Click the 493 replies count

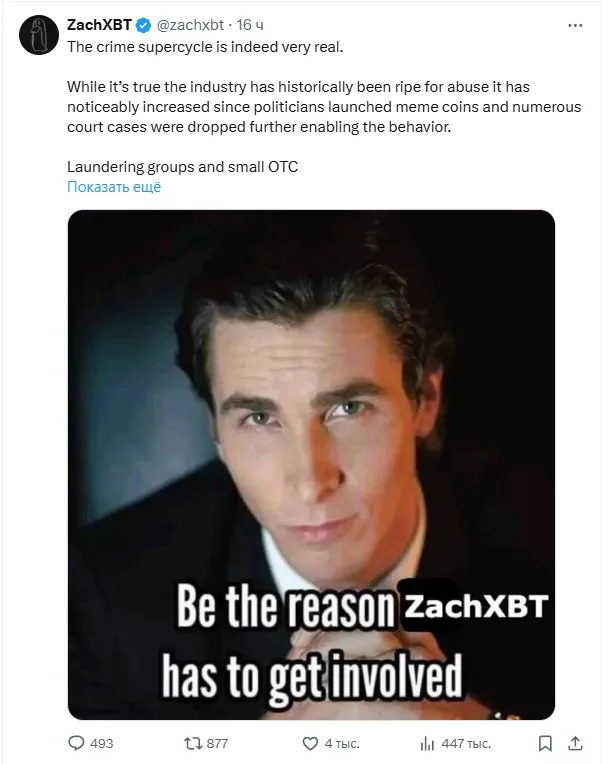[101, 744]
